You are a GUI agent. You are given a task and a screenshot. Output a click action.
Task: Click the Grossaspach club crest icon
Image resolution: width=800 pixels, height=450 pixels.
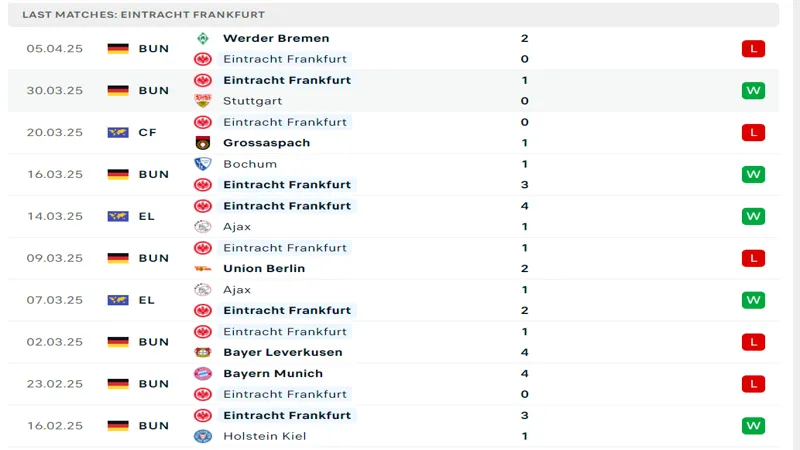(203, 143)
